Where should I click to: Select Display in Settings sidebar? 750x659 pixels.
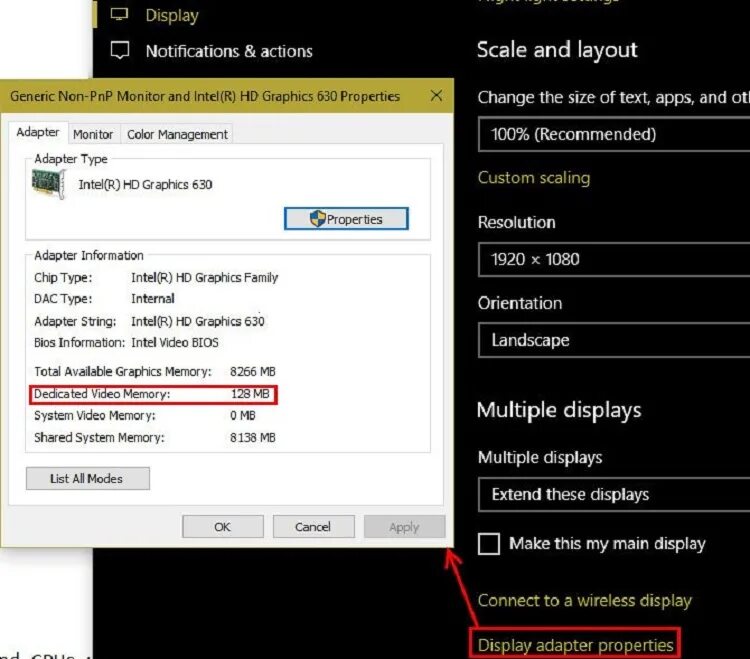[172, 15]
